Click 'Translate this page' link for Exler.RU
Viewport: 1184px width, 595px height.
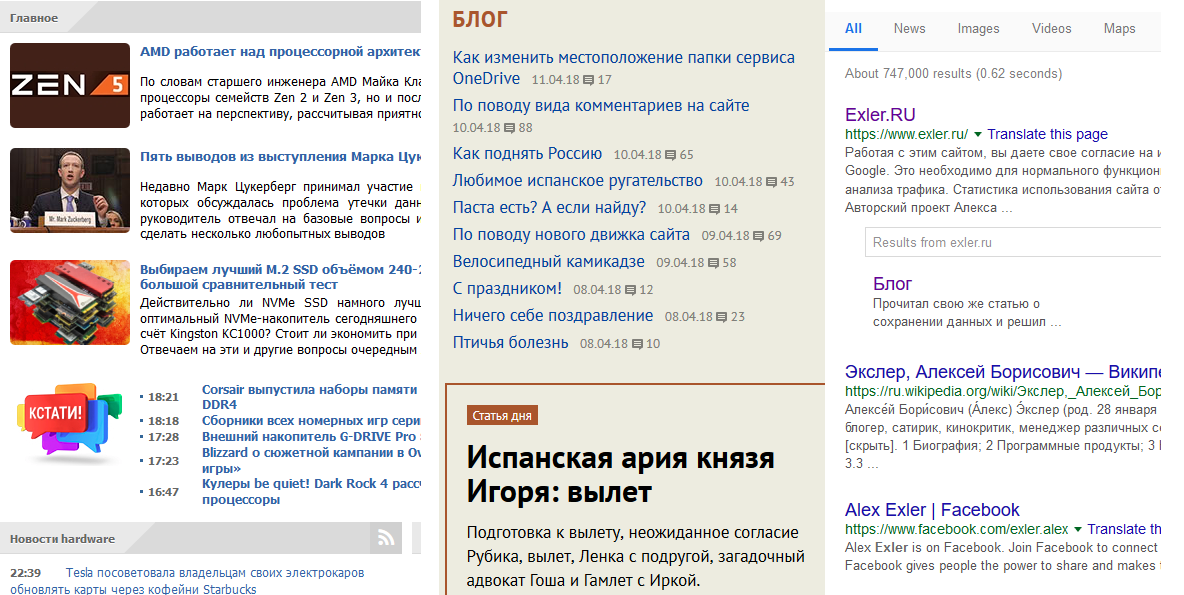[1047, 134]
